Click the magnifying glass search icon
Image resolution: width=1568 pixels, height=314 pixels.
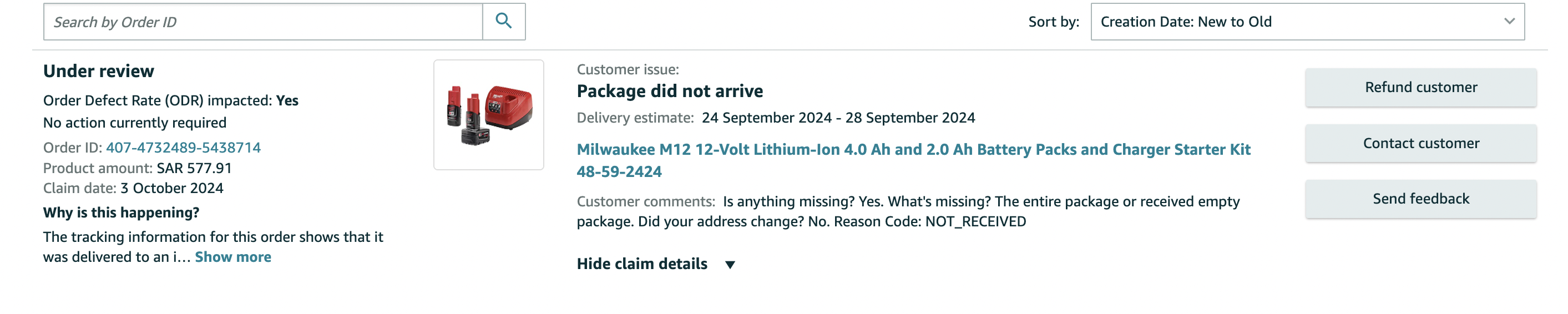pyautogui.click(x=503, y=21)
